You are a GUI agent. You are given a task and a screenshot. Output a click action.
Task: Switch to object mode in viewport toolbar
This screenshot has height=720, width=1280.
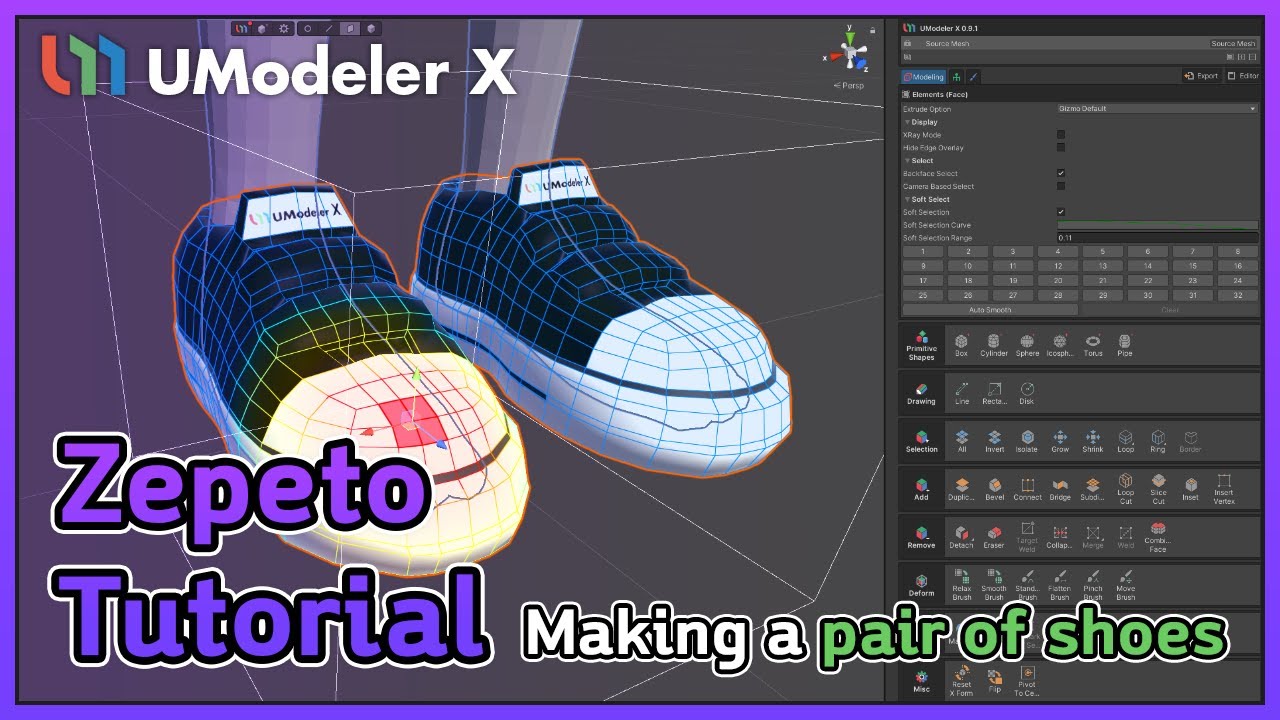point(372,29)
